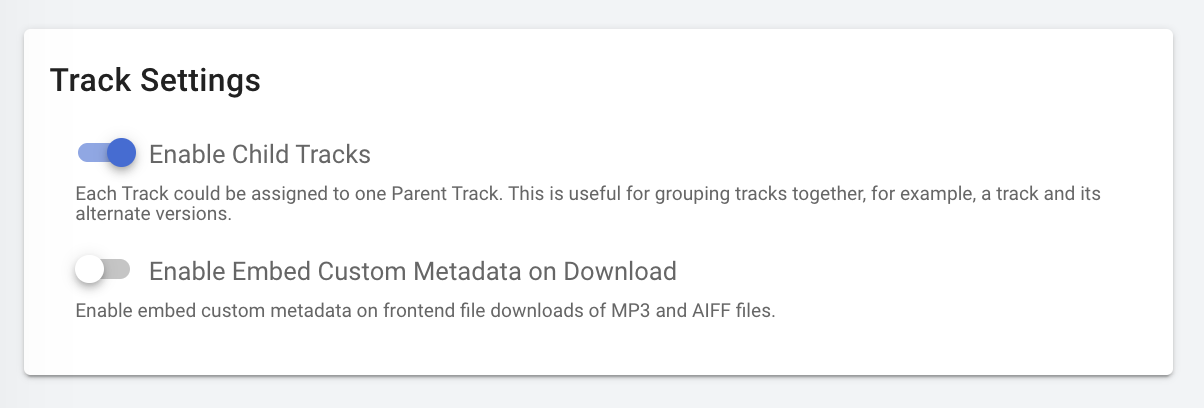The width and height of the screenshot is (1204, 408).
Task: Click "Enable Embed Custom Metadata on Download" label
Action: pyautogui.click(x=412, y=271)
